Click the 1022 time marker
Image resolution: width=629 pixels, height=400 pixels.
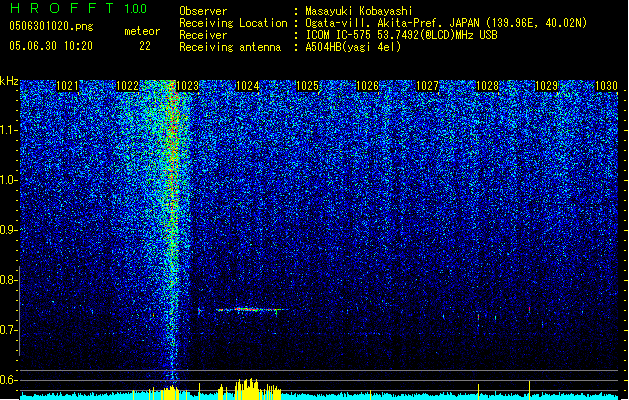pyautogui.click(x=127, y=86)
